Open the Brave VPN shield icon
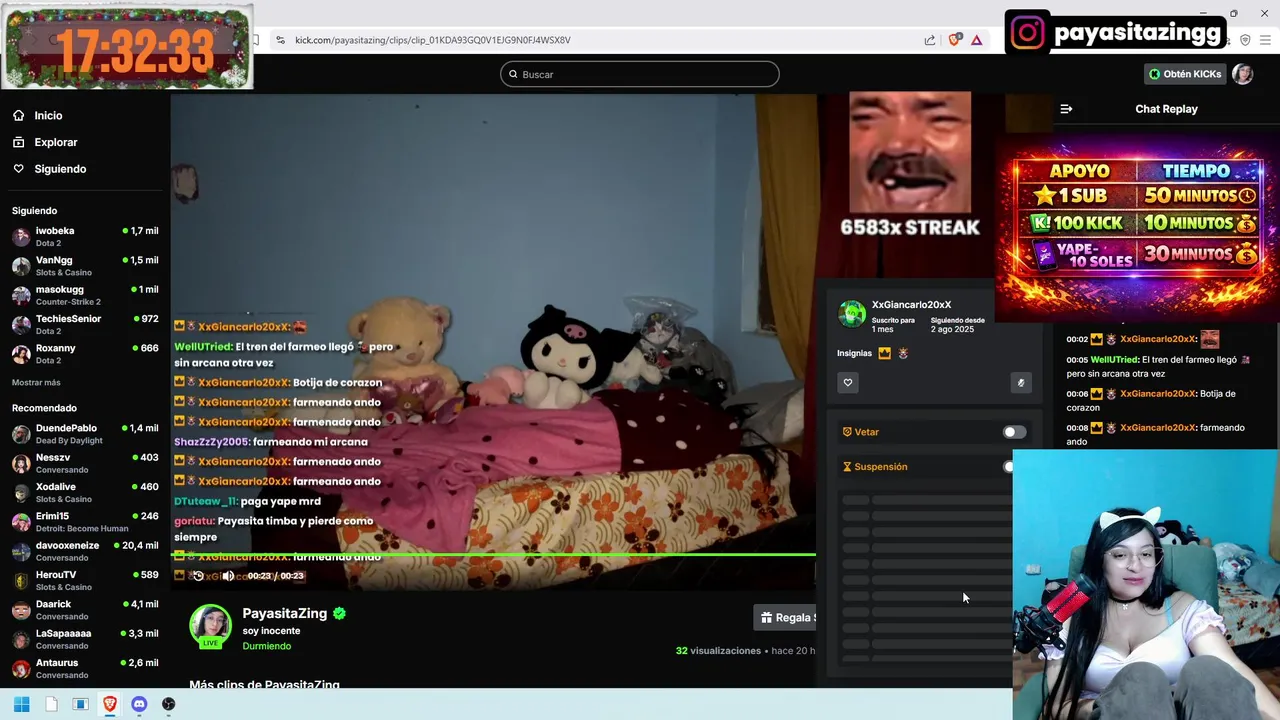 (x=1245, y=40)
